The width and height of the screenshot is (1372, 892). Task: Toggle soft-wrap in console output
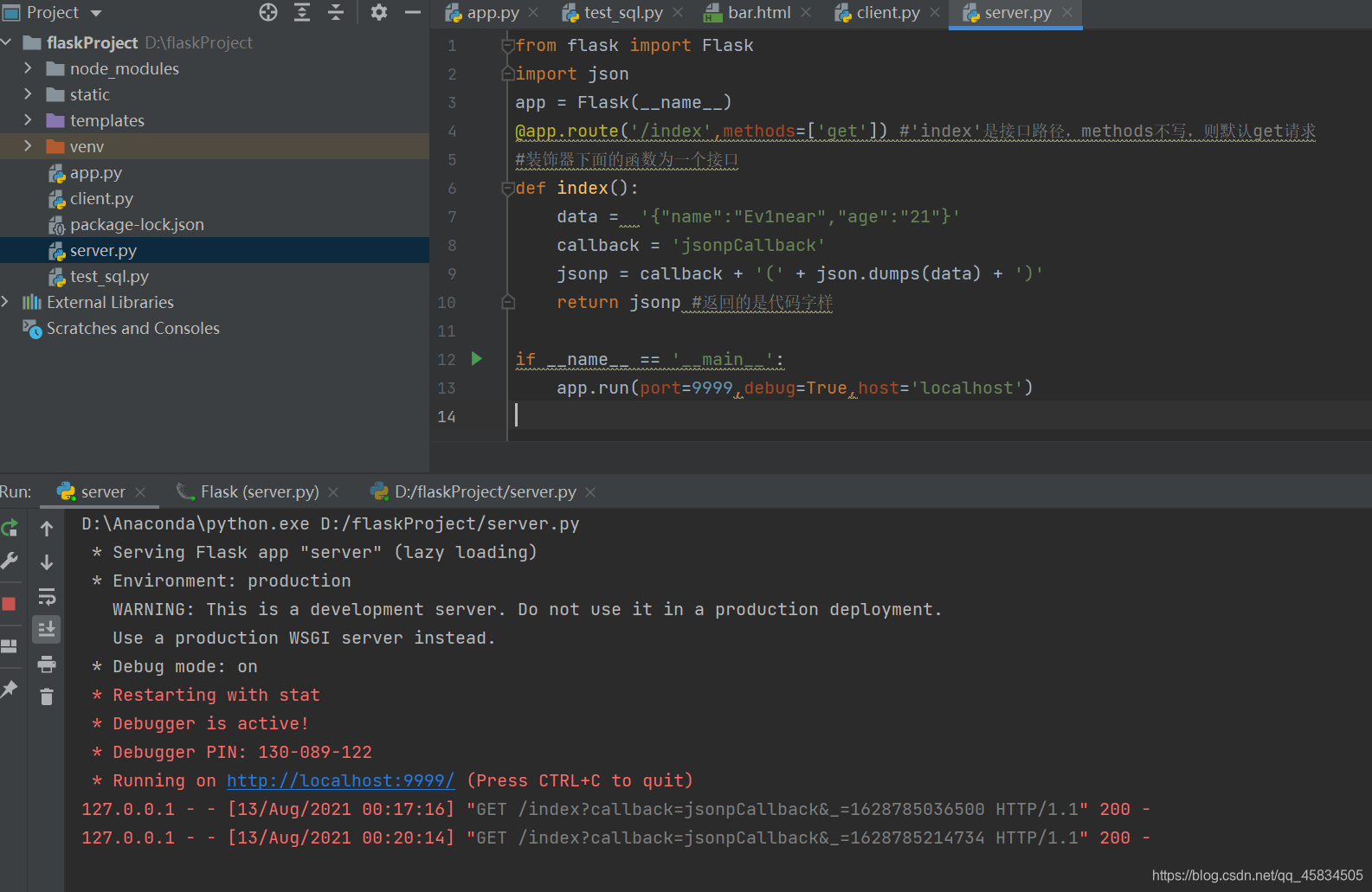click(x=47, y=596)
